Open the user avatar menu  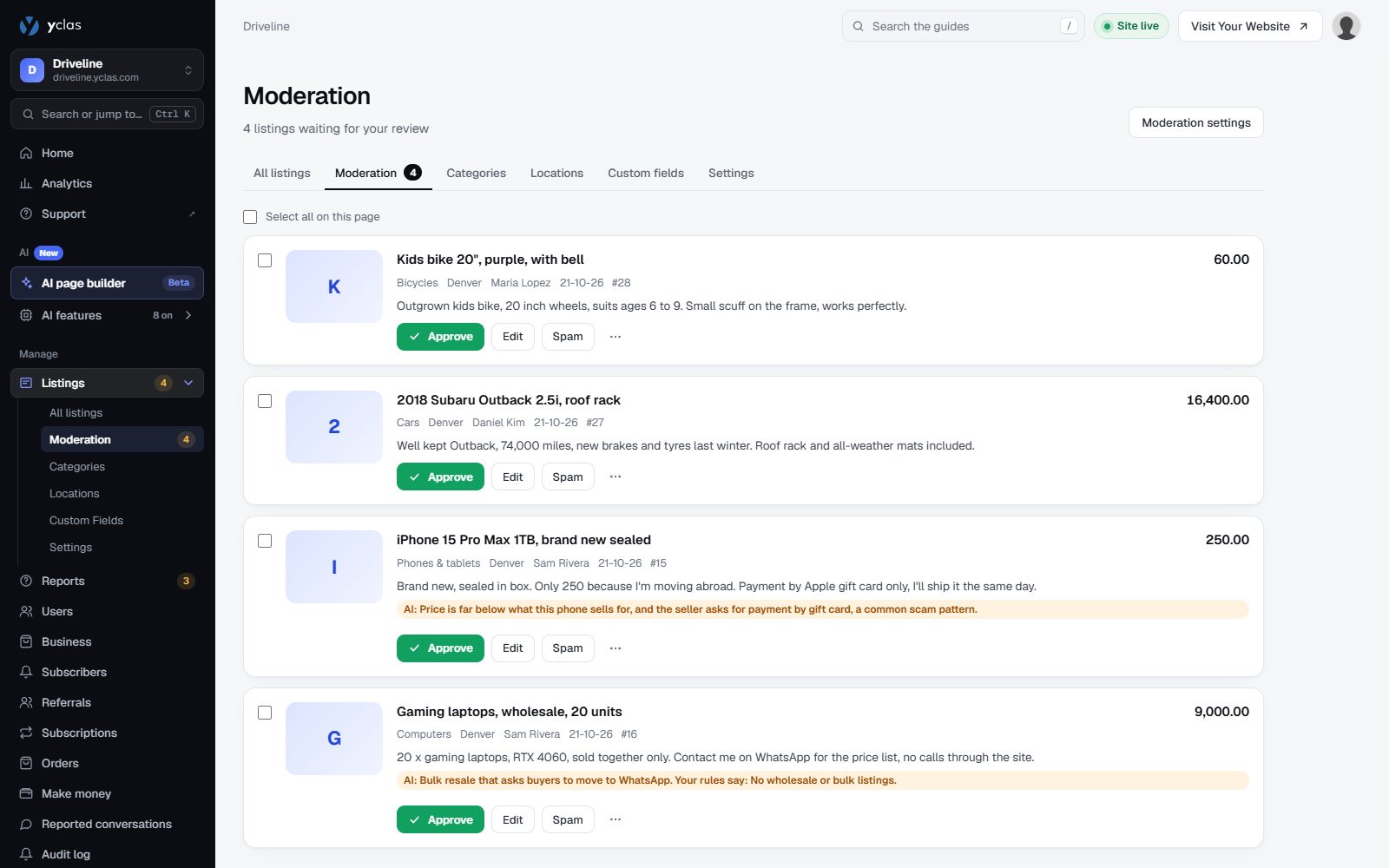pos(1346,26)
